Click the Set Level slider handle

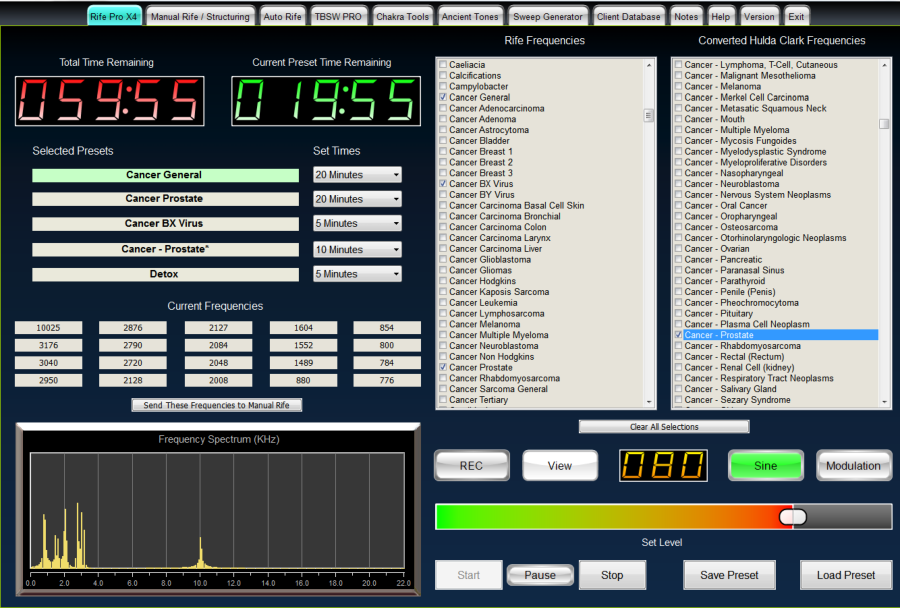point(793,517)
